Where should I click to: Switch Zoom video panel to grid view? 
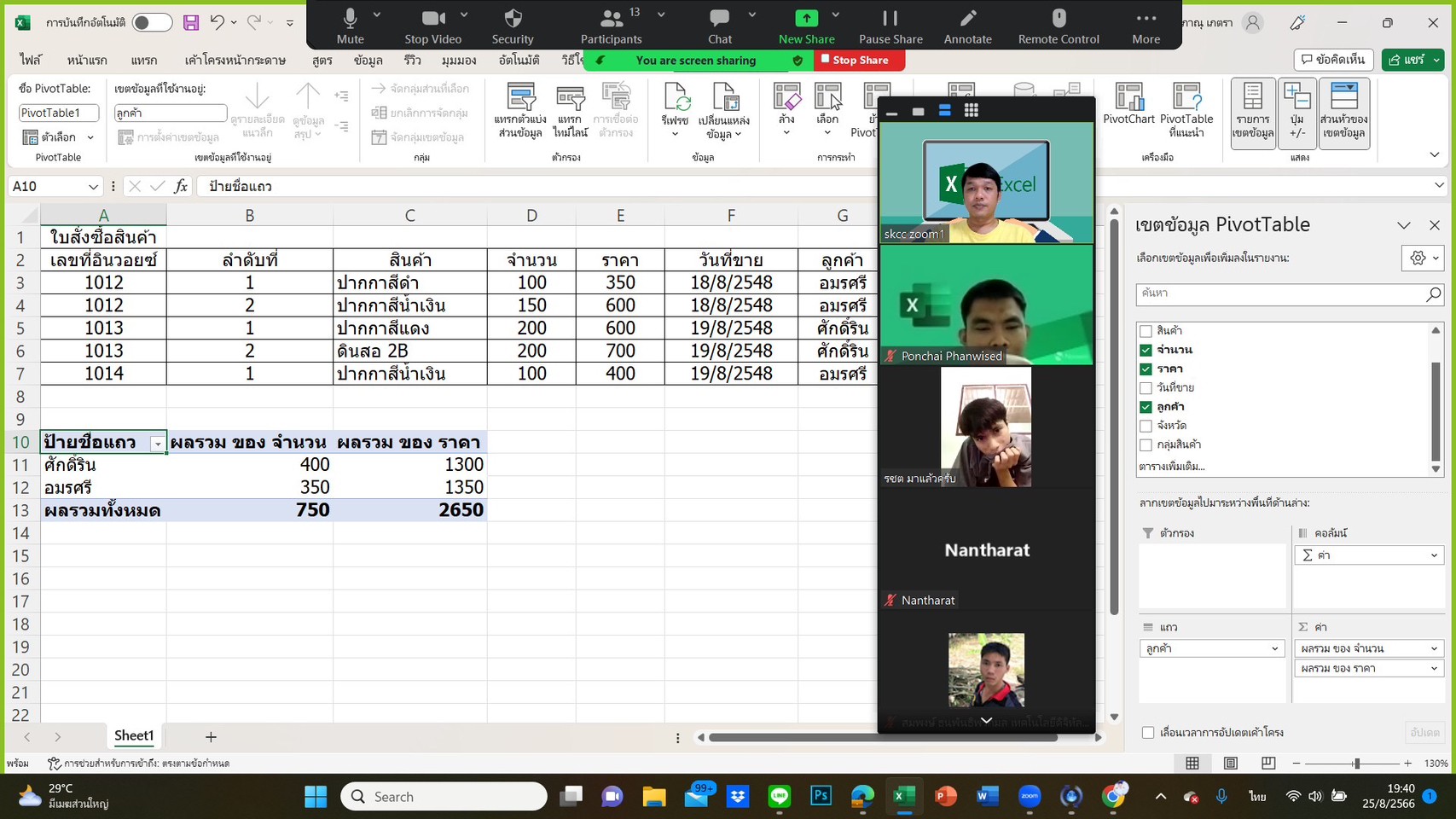tap(972, 111)
